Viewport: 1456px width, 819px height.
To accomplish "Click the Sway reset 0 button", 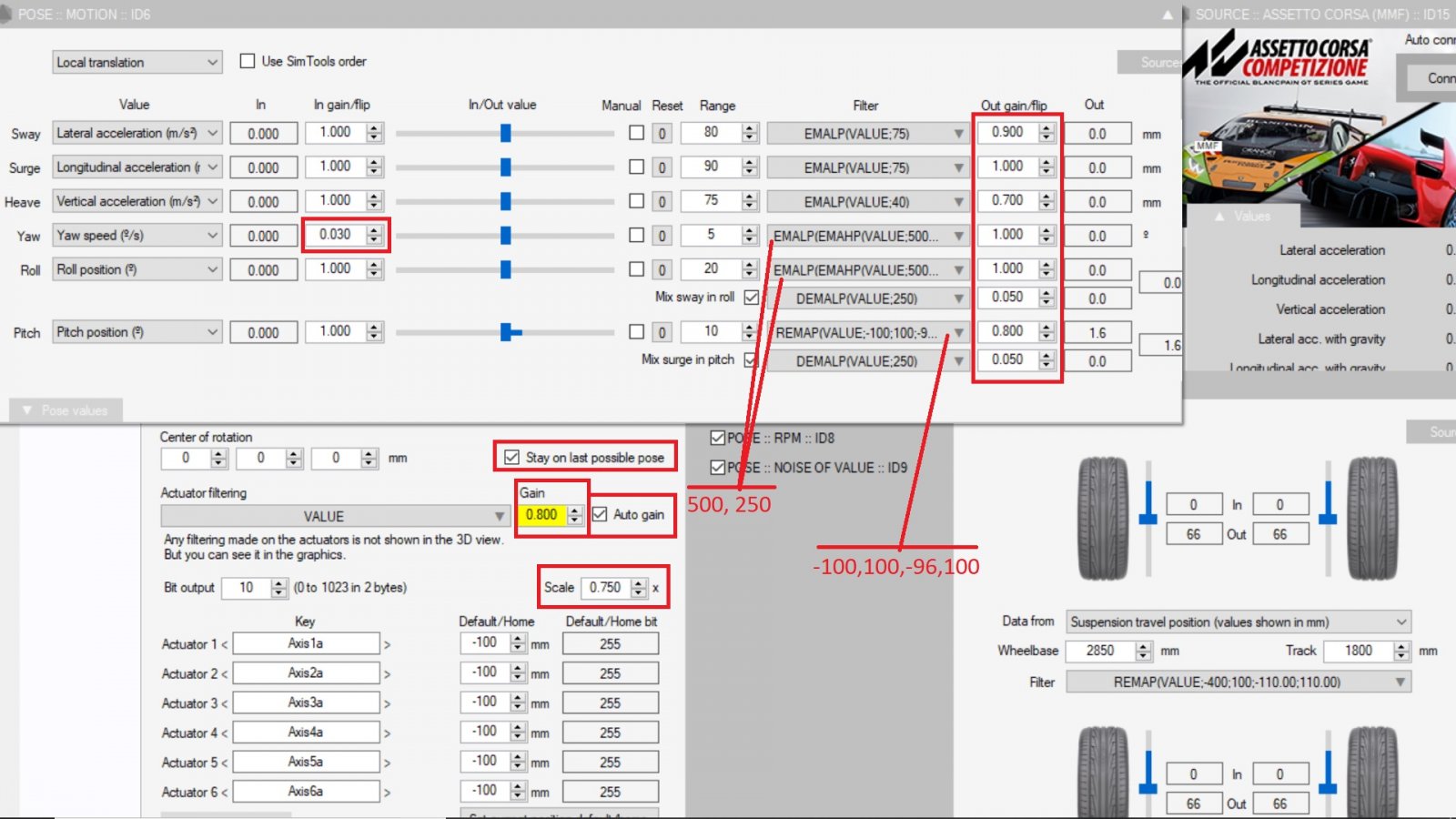I will (x=662, y=134).
